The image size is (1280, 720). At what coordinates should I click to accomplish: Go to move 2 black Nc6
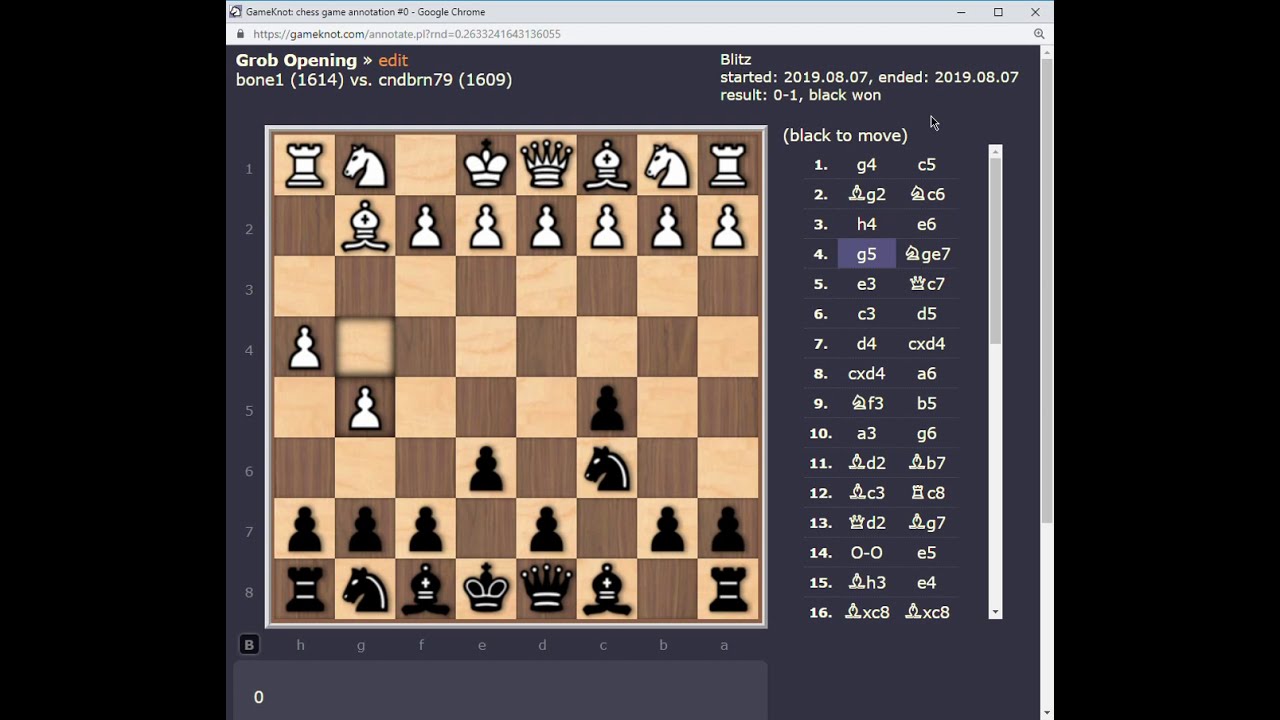coord(927,194)
